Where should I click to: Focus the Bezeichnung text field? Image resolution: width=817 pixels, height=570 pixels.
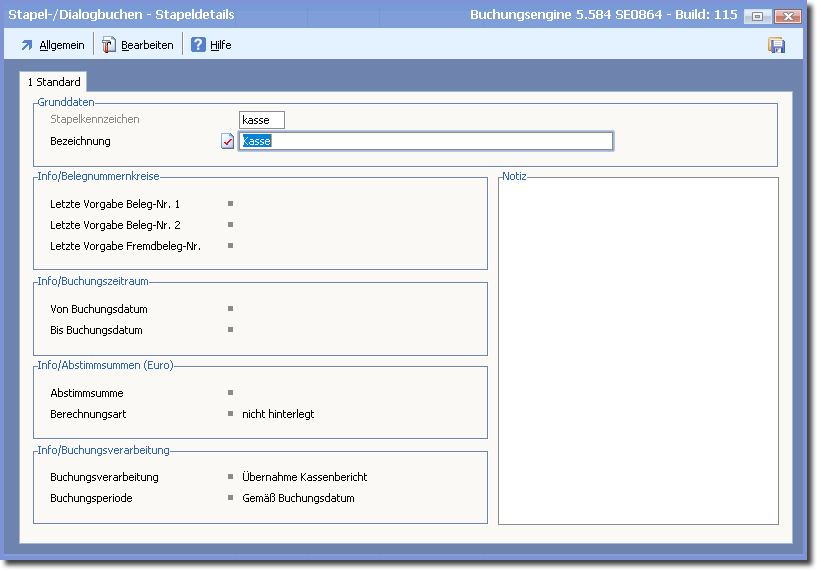(x=426, y=141)
